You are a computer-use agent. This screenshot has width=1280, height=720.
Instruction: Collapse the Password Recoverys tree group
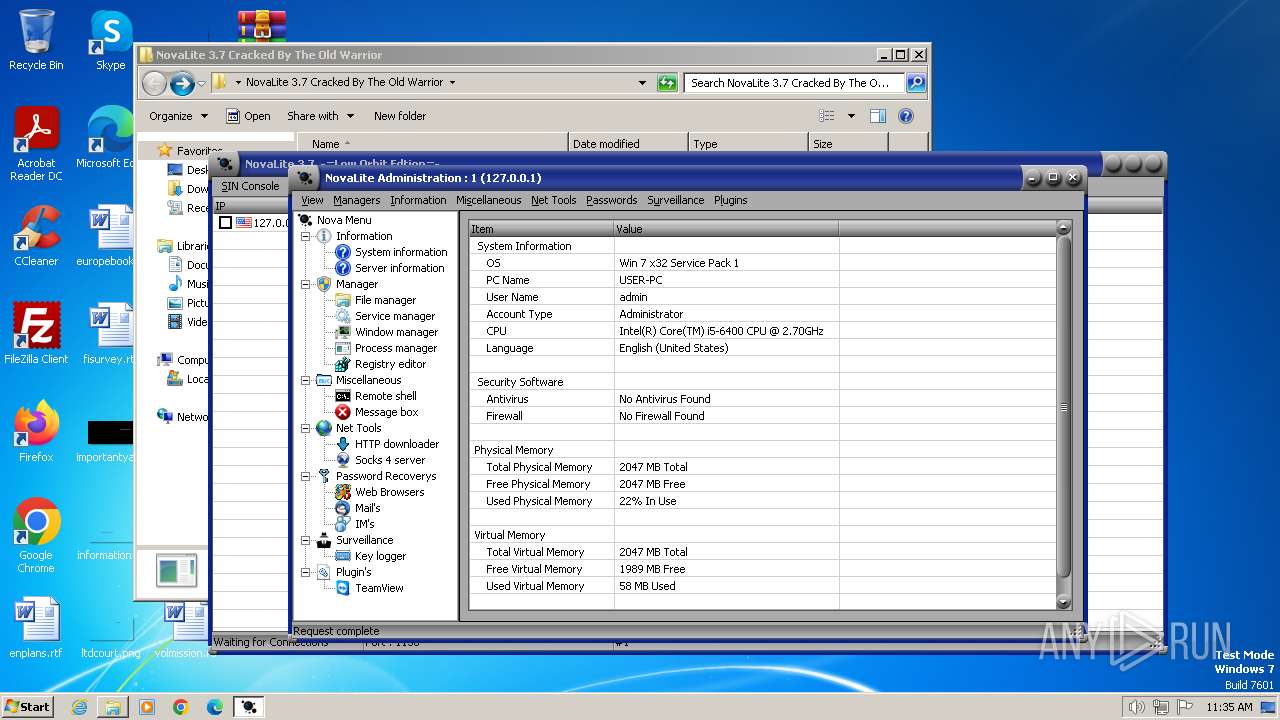pos(306,476)
